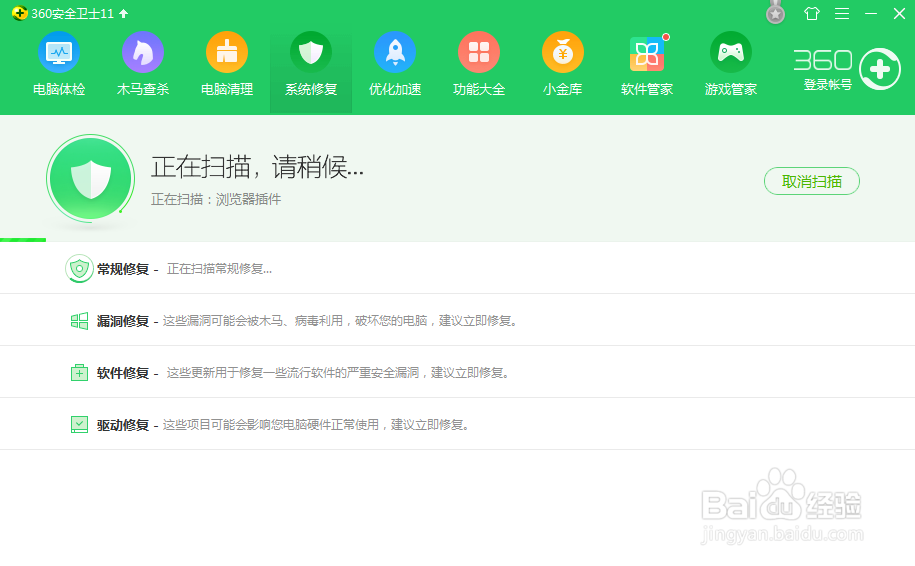Select the 漏洞修复 row label

click(123, 321)
